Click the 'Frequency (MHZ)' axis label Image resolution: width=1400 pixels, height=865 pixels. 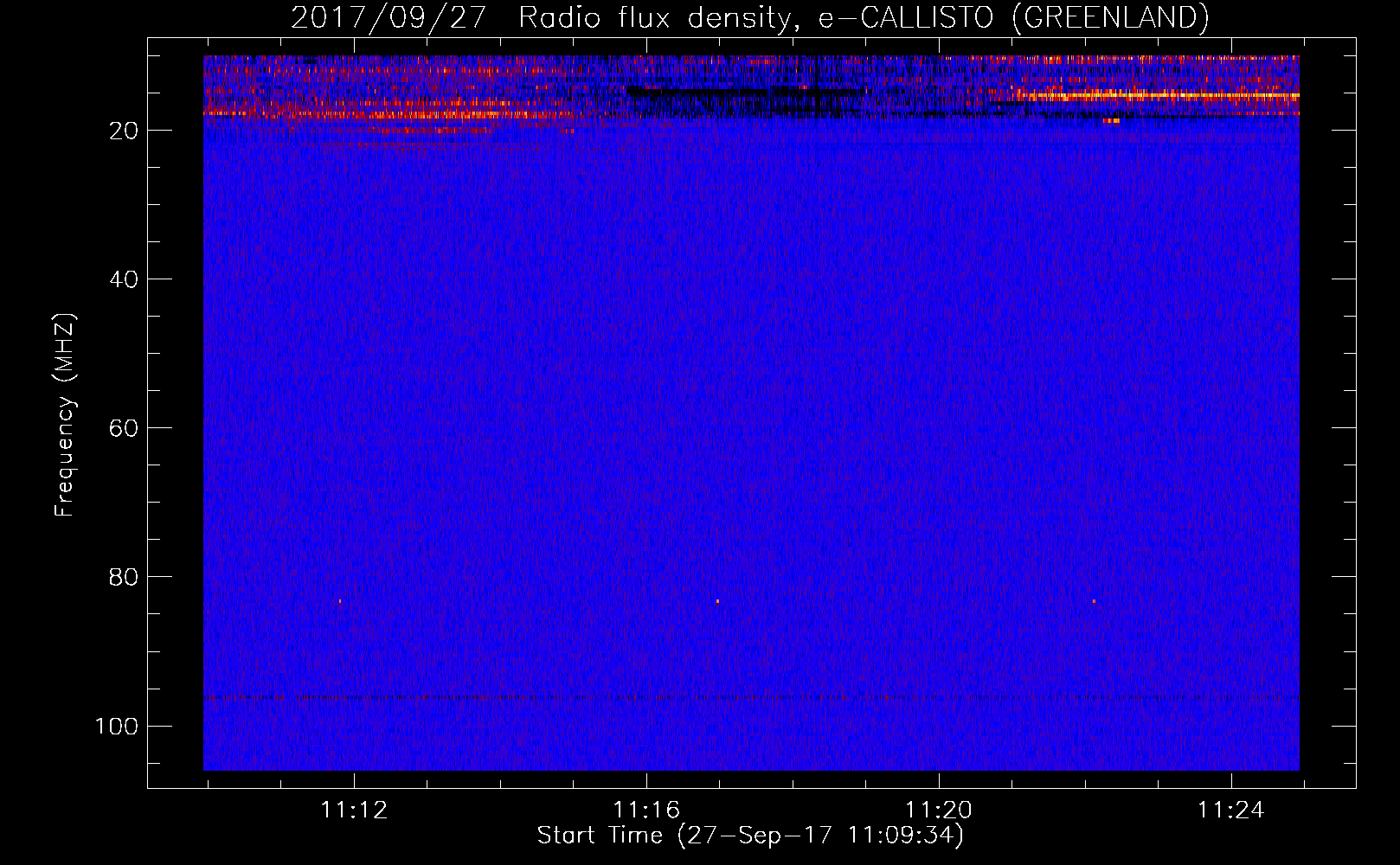pos(65,415)
